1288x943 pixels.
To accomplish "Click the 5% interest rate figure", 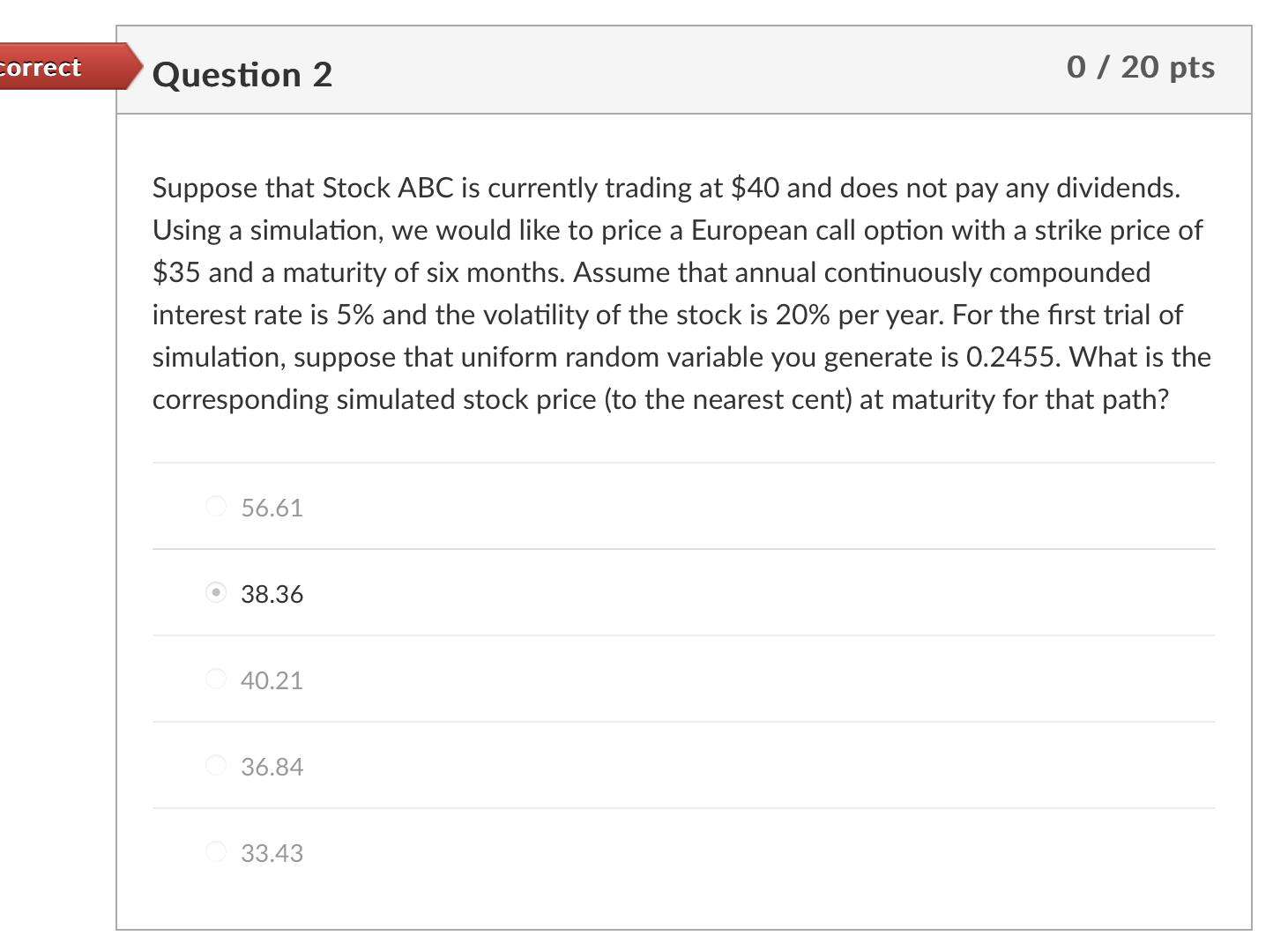I will click(355, 315).
